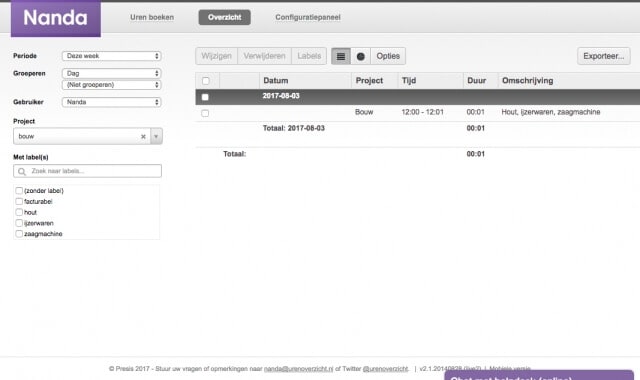The image size is (640, 380).
Task: Open the Opties button
Action: (388, 56)
